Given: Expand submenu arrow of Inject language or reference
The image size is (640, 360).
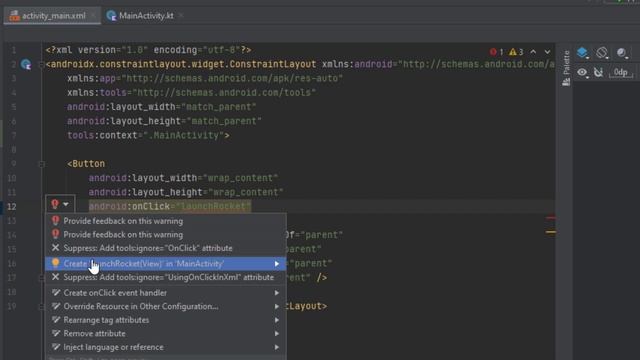Looking at the screenshot, I should pyautogui.click(x=277, y=347).
